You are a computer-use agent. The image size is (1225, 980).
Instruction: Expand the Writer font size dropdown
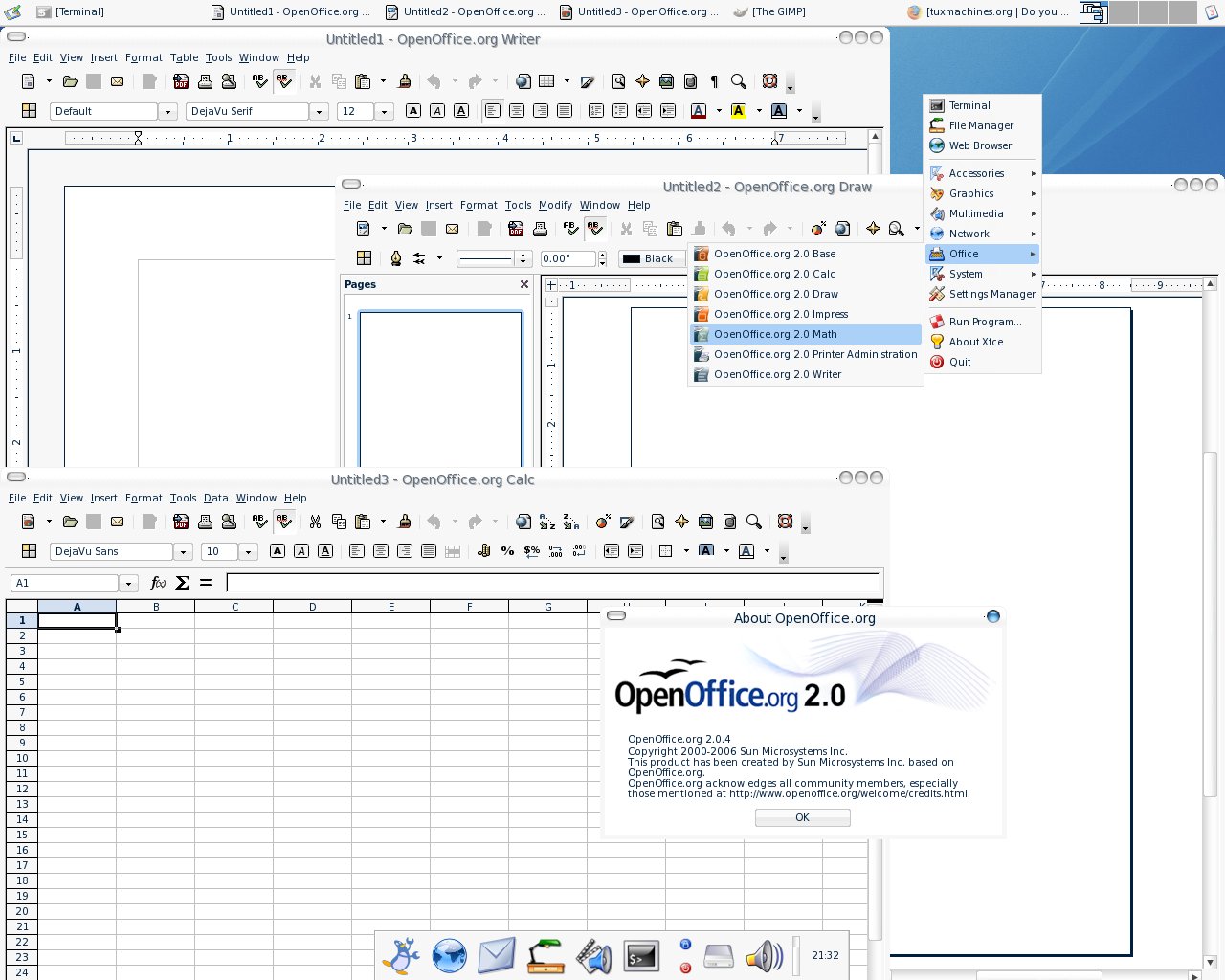[384, 112]
